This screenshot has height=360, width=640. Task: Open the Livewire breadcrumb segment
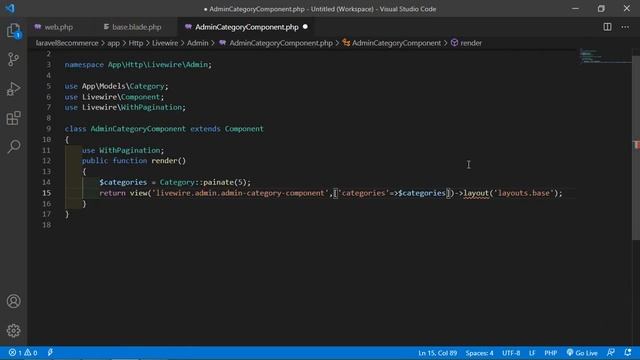tap(165, 43)
